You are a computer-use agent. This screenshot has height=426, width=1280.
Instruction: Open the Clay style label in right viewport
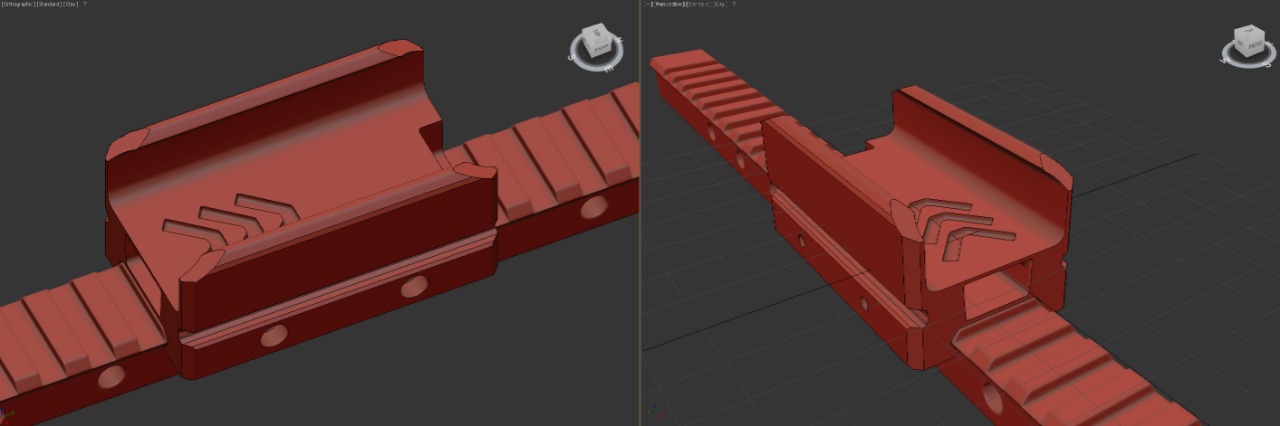coord(721,4)
